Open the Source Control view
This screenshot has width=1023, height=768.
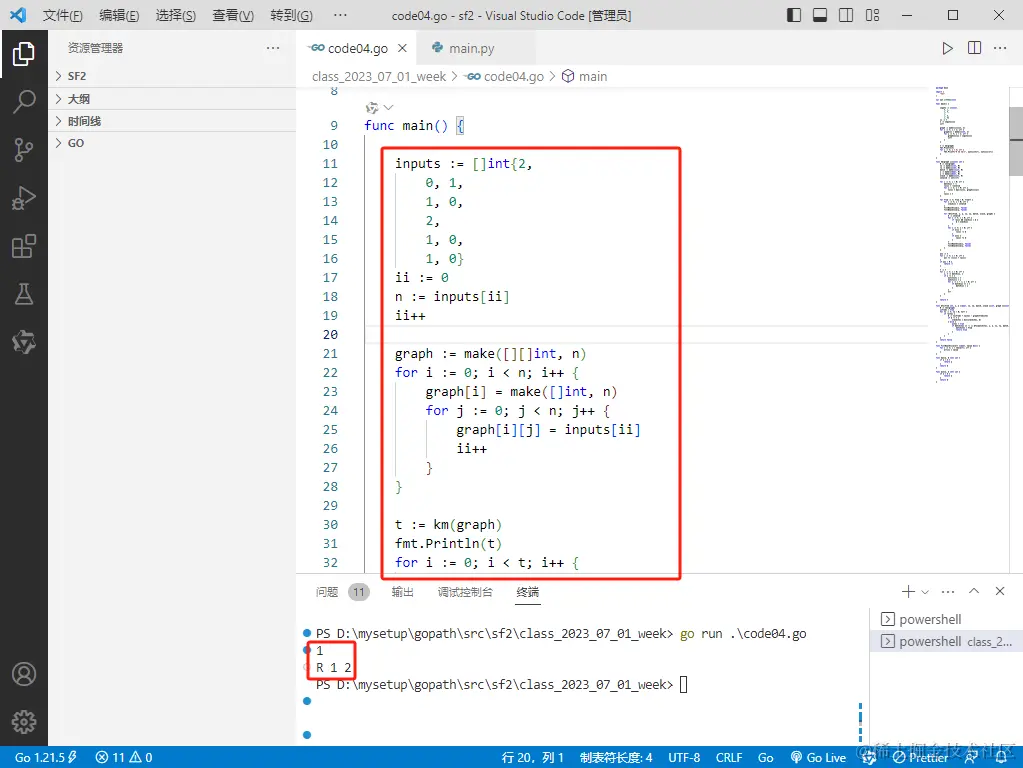pos(23,150)
